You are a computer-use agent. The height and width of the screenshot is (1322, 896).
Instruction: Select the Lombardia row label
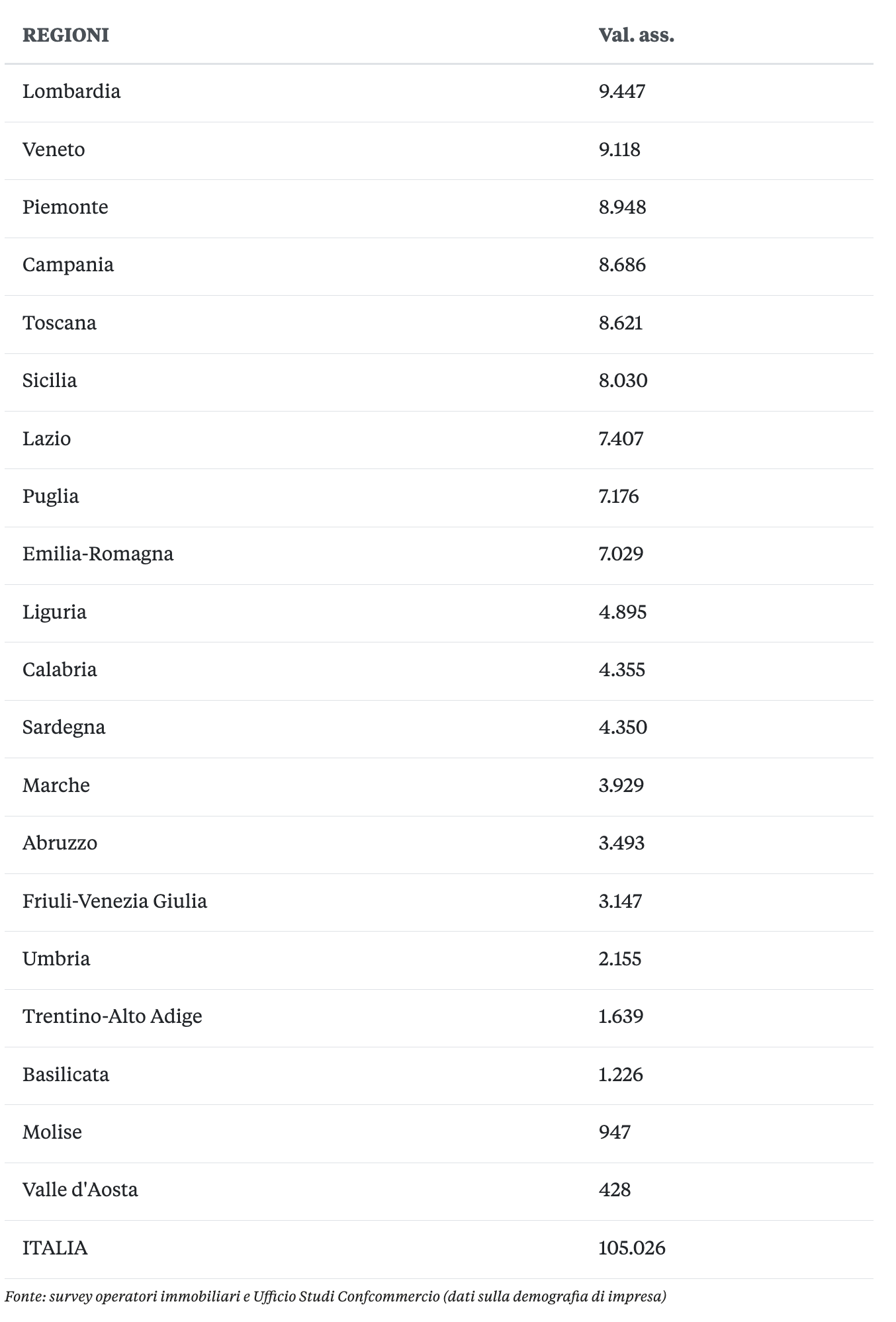[x=71, y=91]
